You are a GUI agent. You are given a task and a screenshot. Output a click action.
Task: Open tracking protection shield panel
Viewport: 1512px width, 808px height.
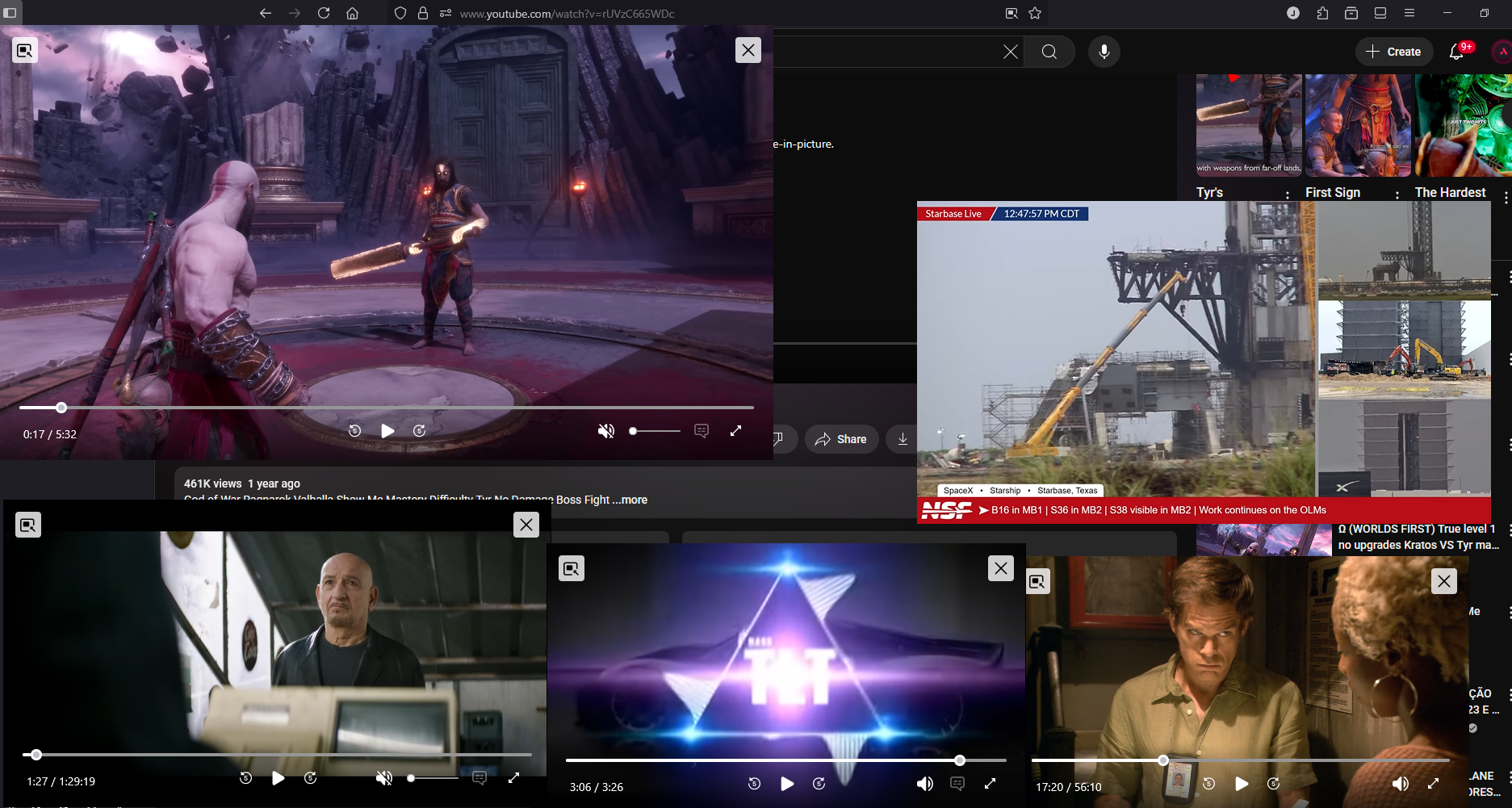click(400, 13)
